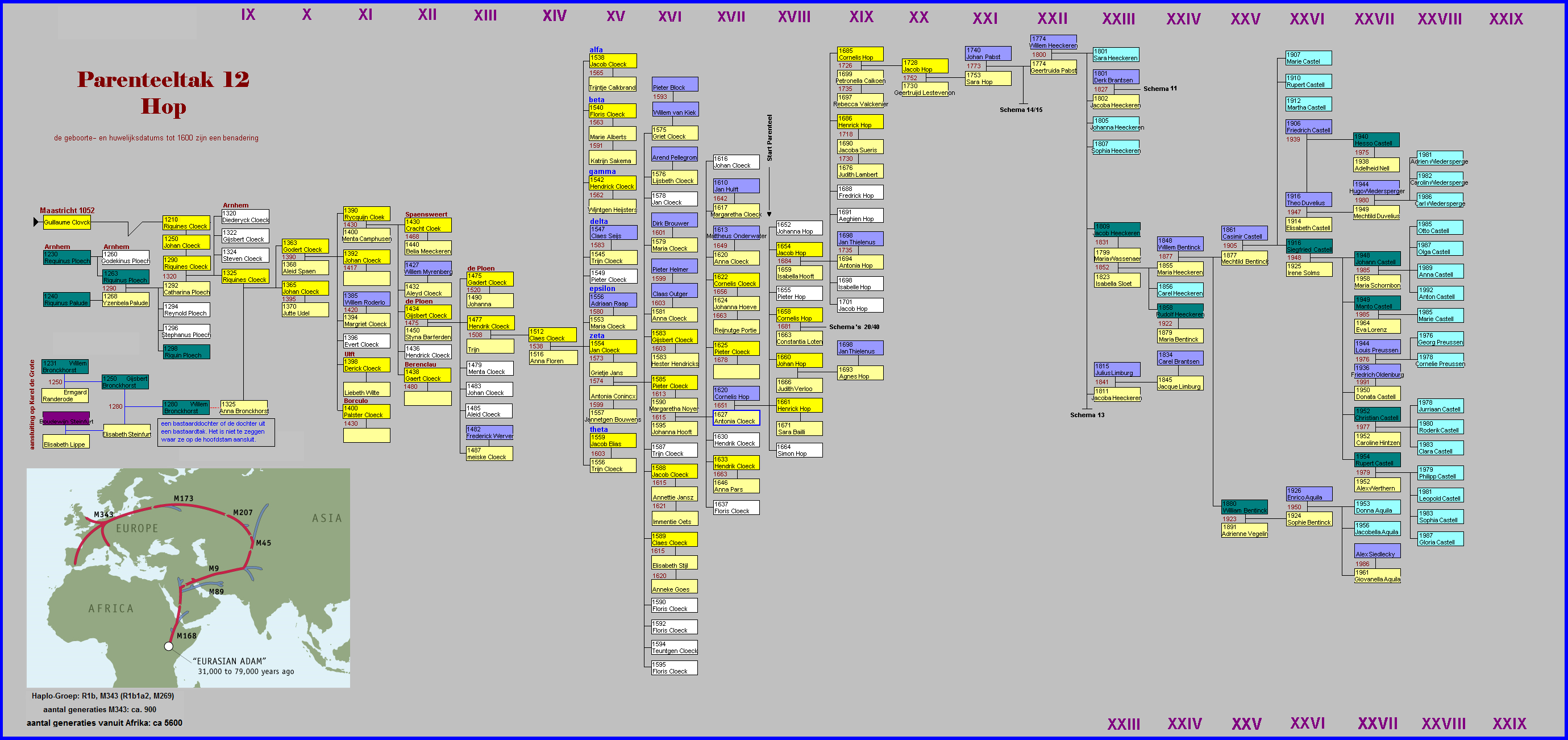Open the Schema 13 reference

pyautogui.click(x=1087, y=415)
